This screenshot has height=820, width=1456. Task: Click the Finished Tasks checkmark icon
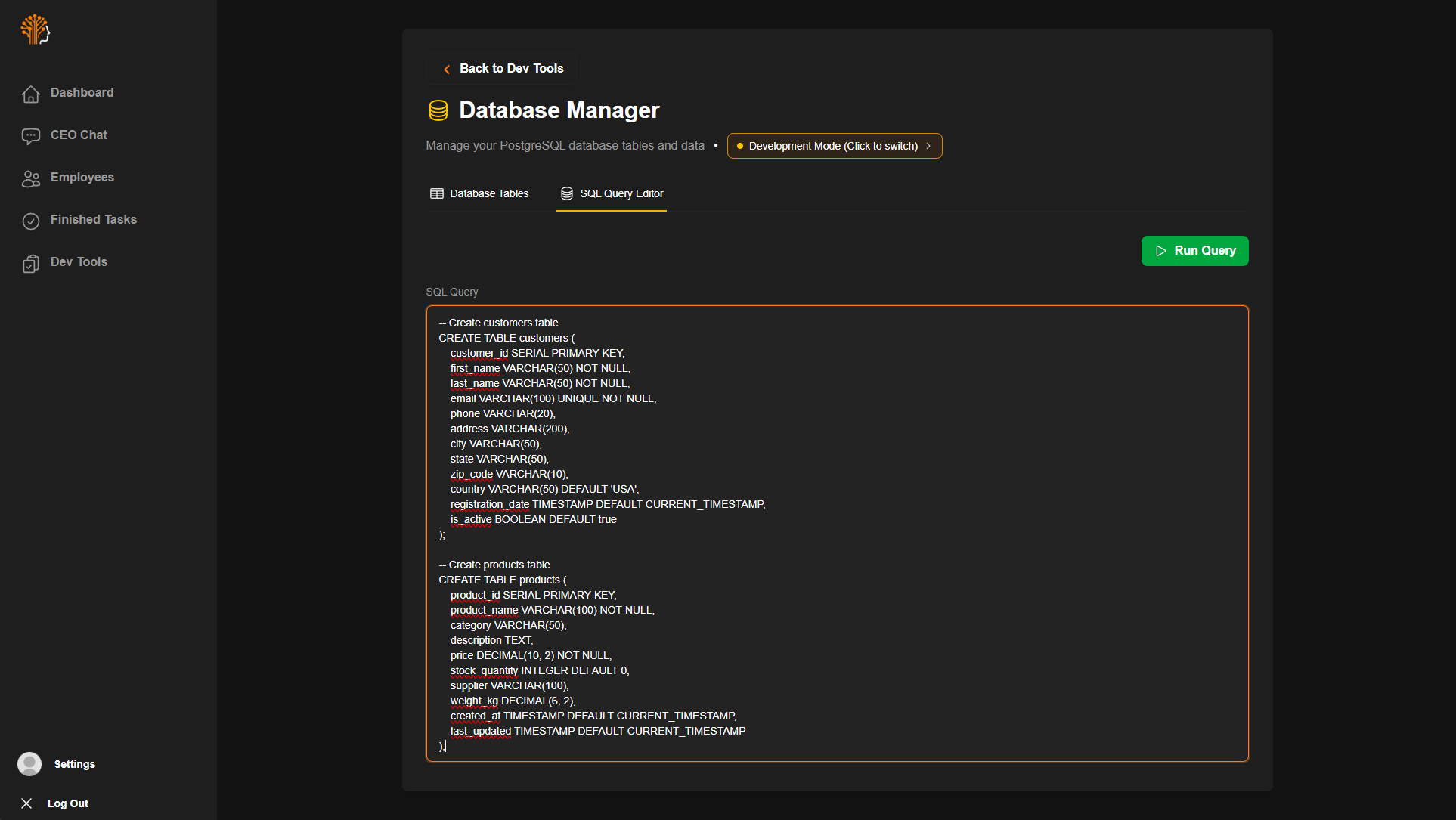31,221
